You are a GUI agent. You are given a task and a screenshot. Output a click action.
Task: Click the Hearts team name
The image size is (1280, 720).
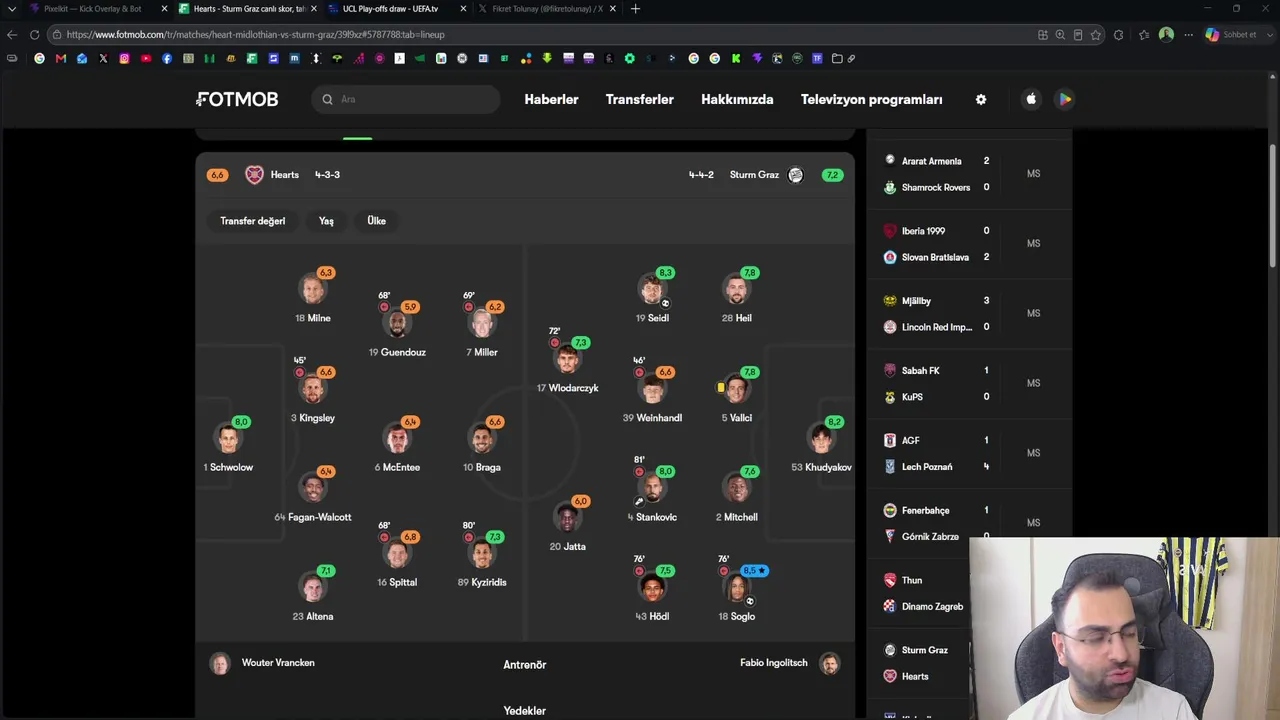(285, 175)
